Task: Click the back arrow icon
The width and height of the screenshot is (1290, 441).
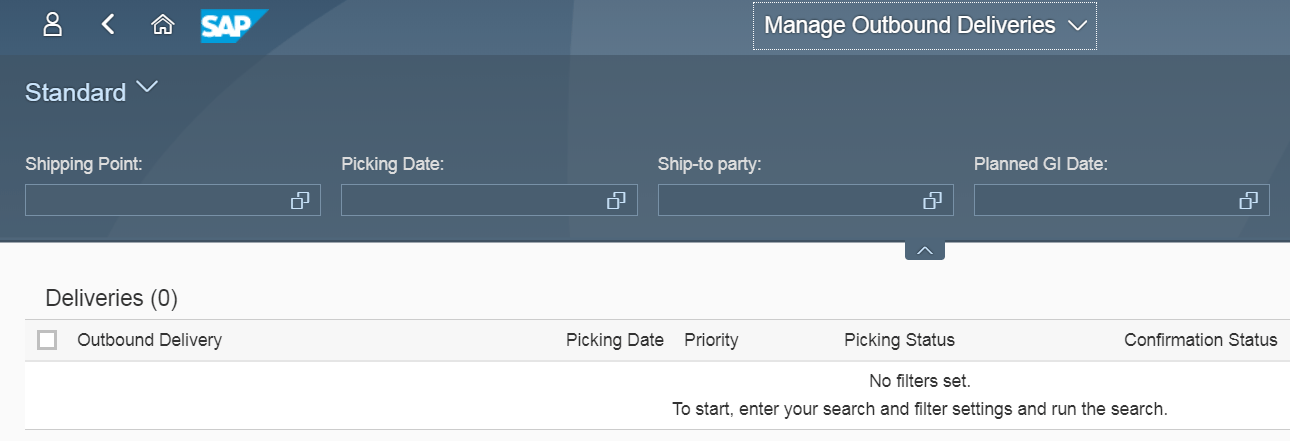Action: click(x=108, y=25)
